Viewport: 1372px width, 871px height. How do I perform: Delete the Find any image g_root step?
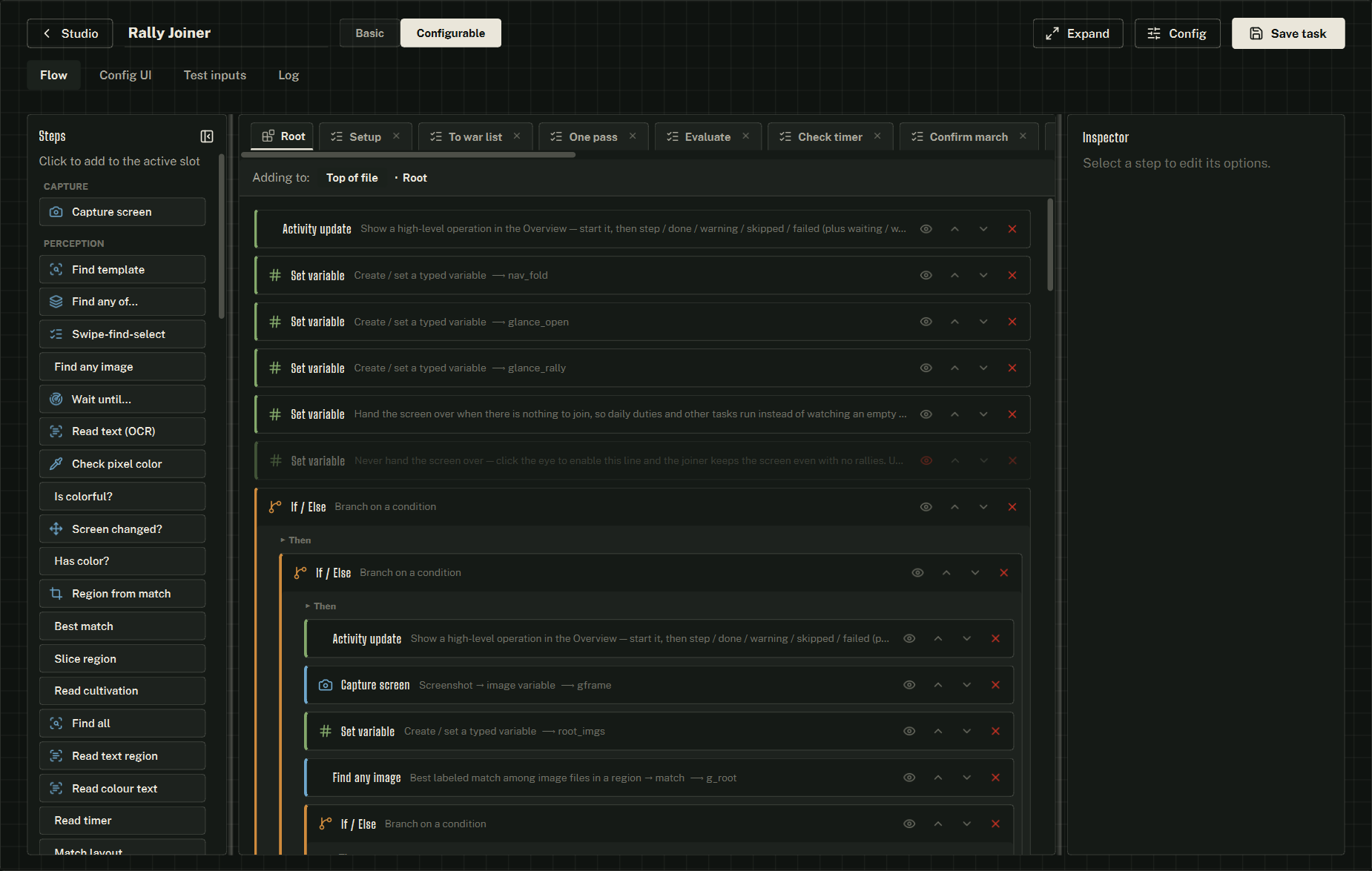click(995, 778)
